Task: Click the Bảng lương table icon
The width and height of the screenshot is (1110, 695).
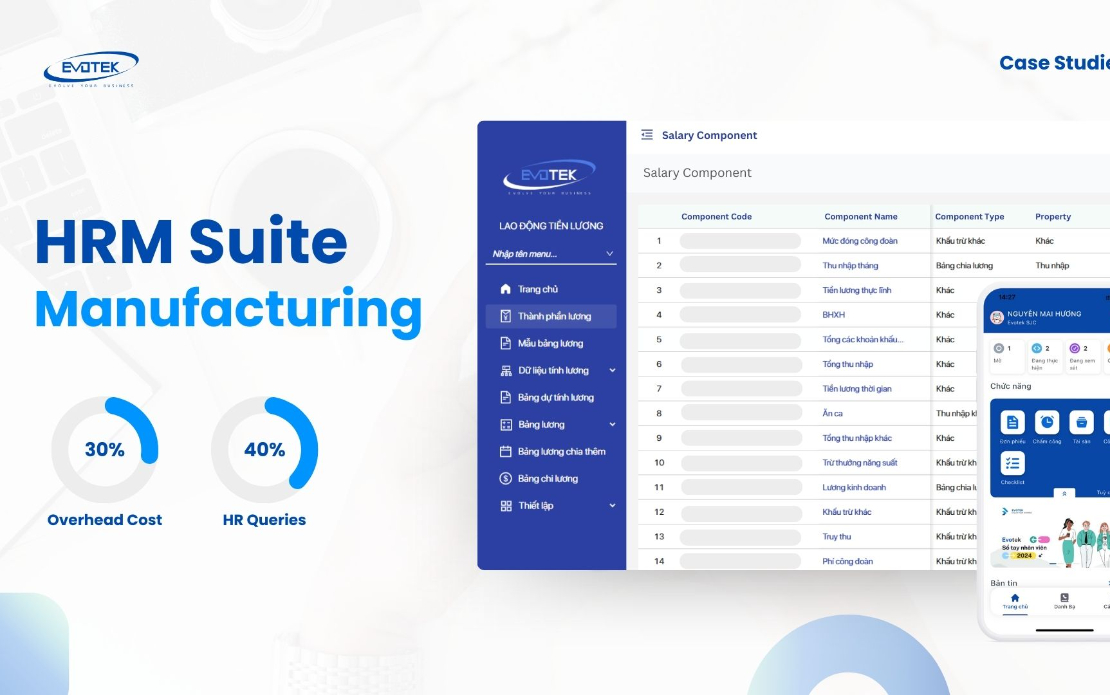Action: [x=505, y=425]
